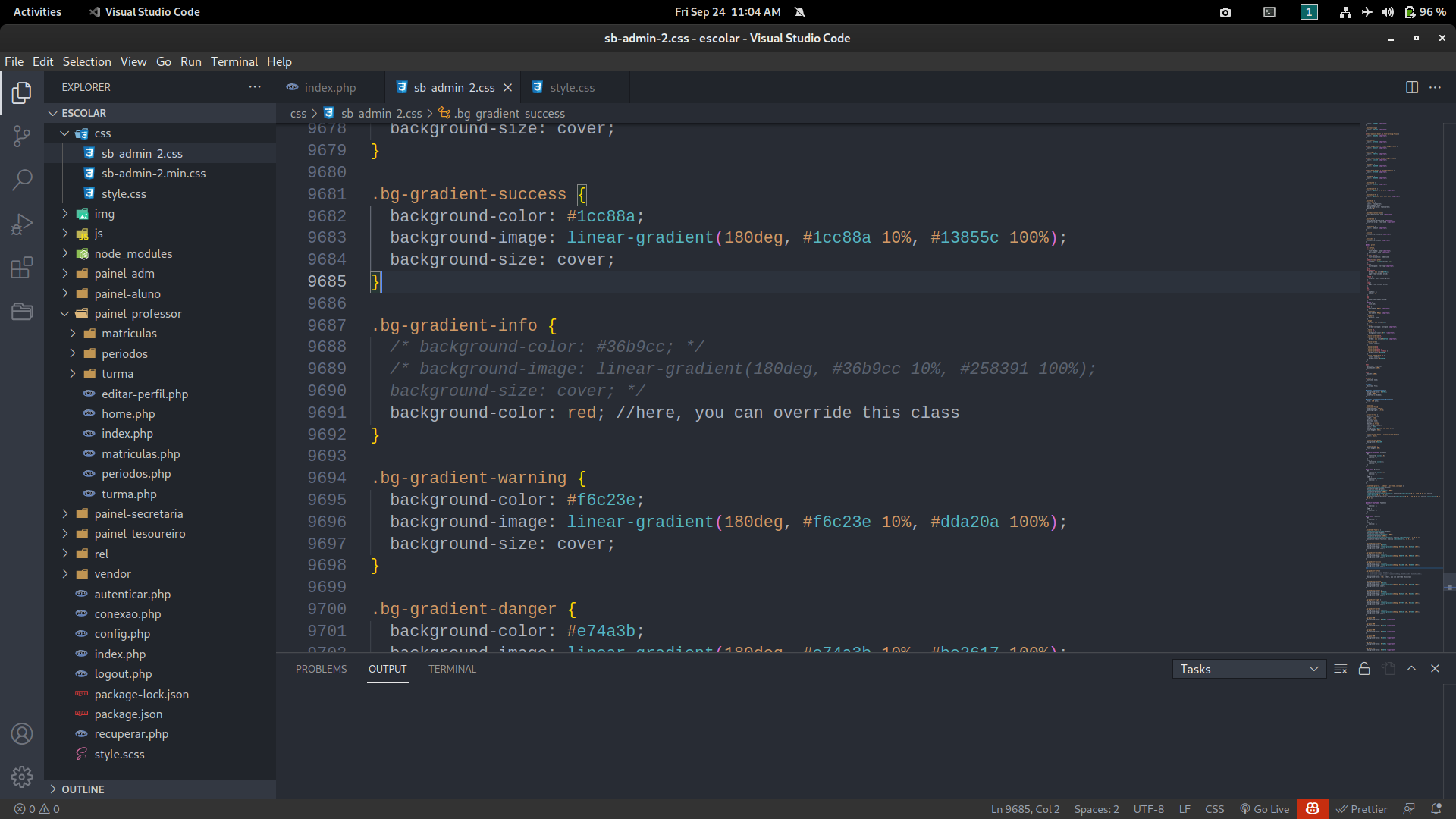The width and height of the screenshot is (1456, 819).
Task: Open the Search view icon
Action: tap(22, 180)
